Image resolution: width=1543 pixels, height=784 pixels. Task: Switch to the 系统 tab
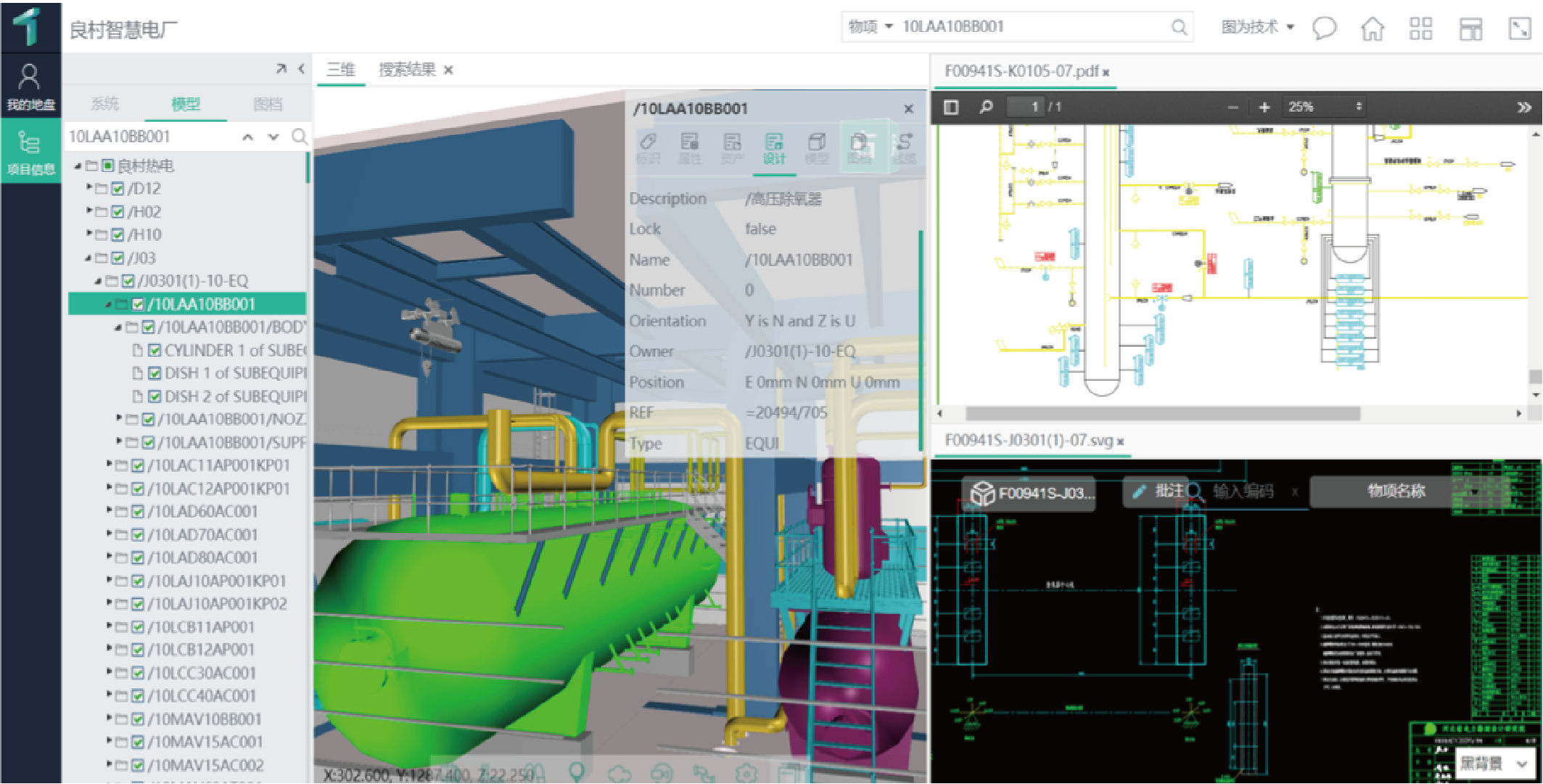click(x=104, y=104)
